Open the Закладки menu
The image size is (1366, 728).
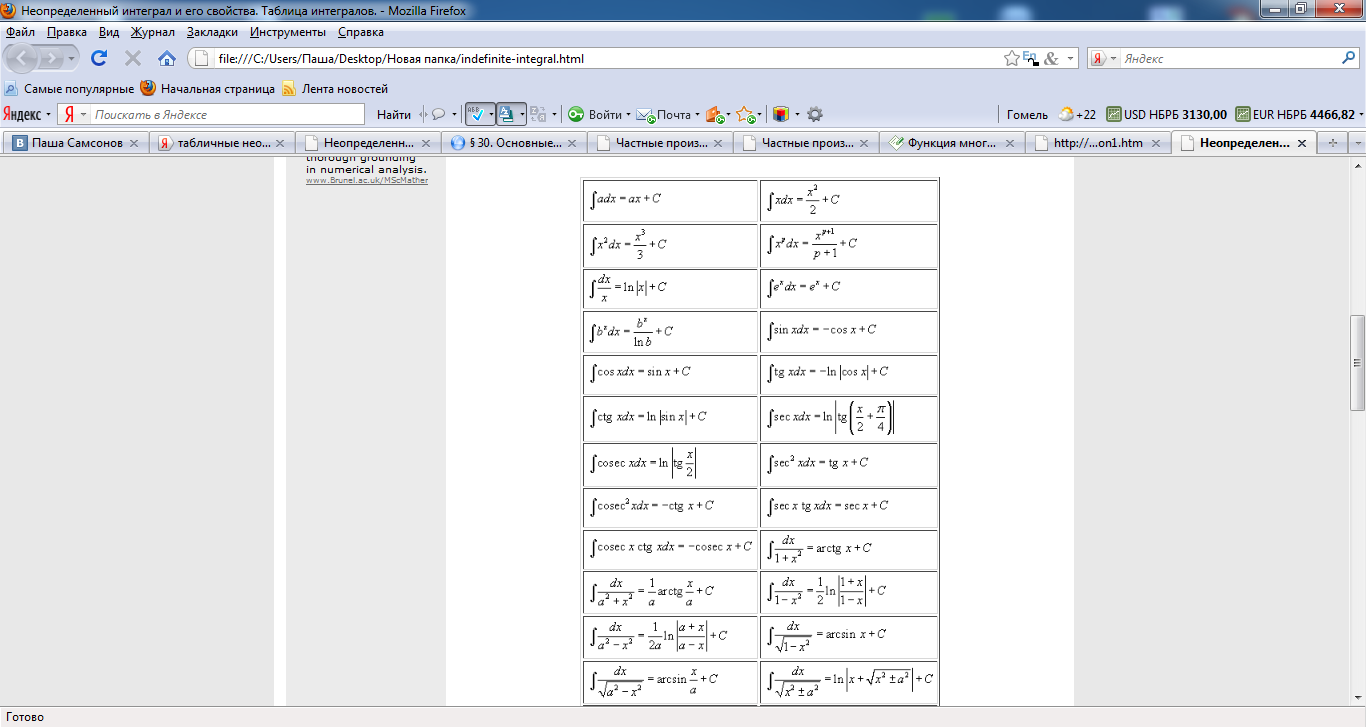click(x=212, y=32)
